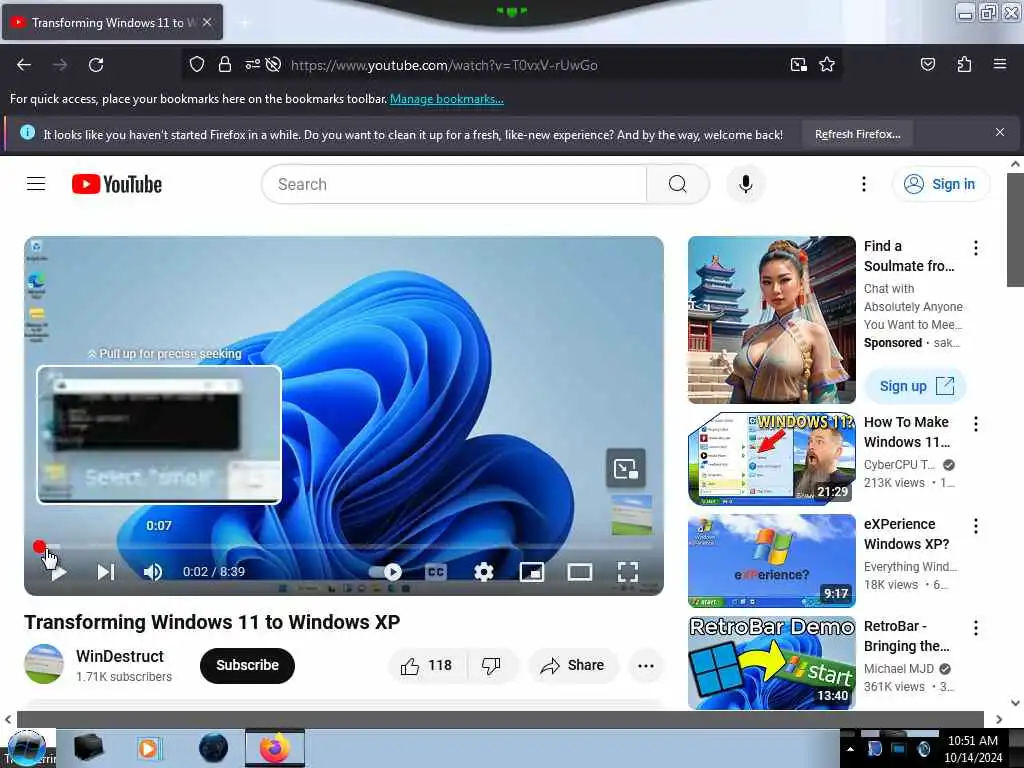This screenshot has height=768, width=1024.
Task: Enter full screen mode
Action: pyautogui.click(x=628, y=572)
